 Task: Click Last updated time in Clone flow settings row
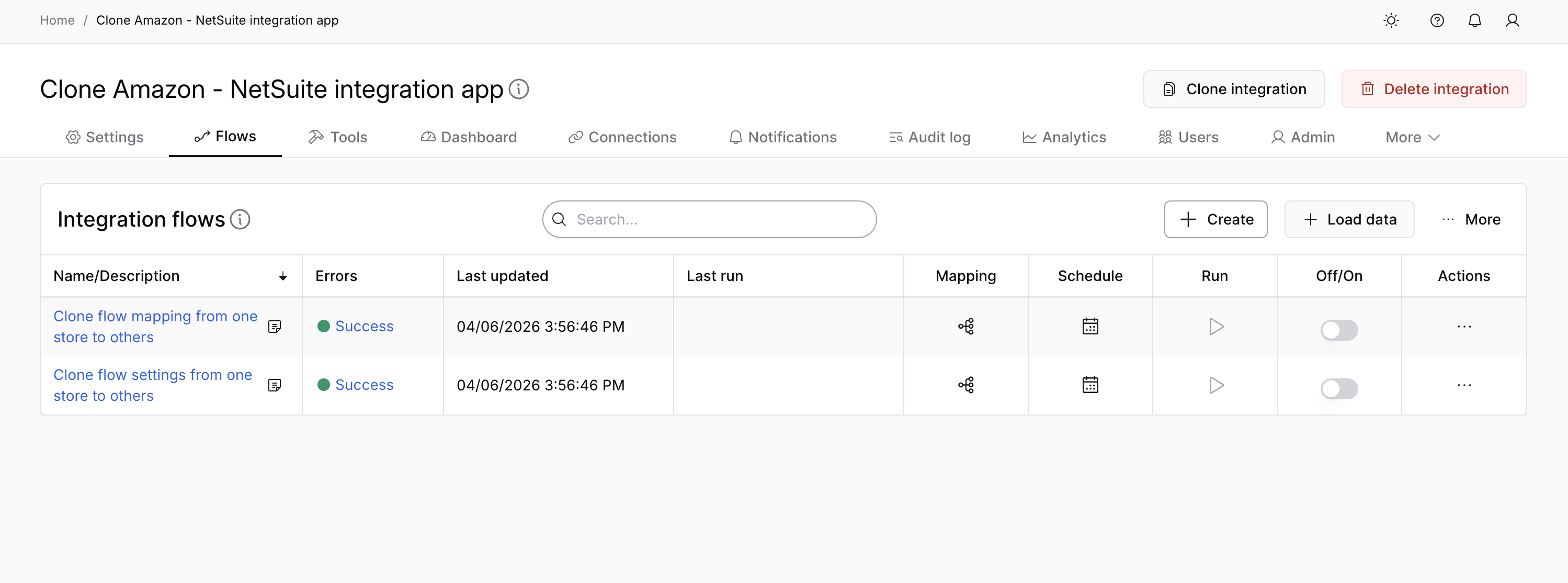[x=540, y=385]
